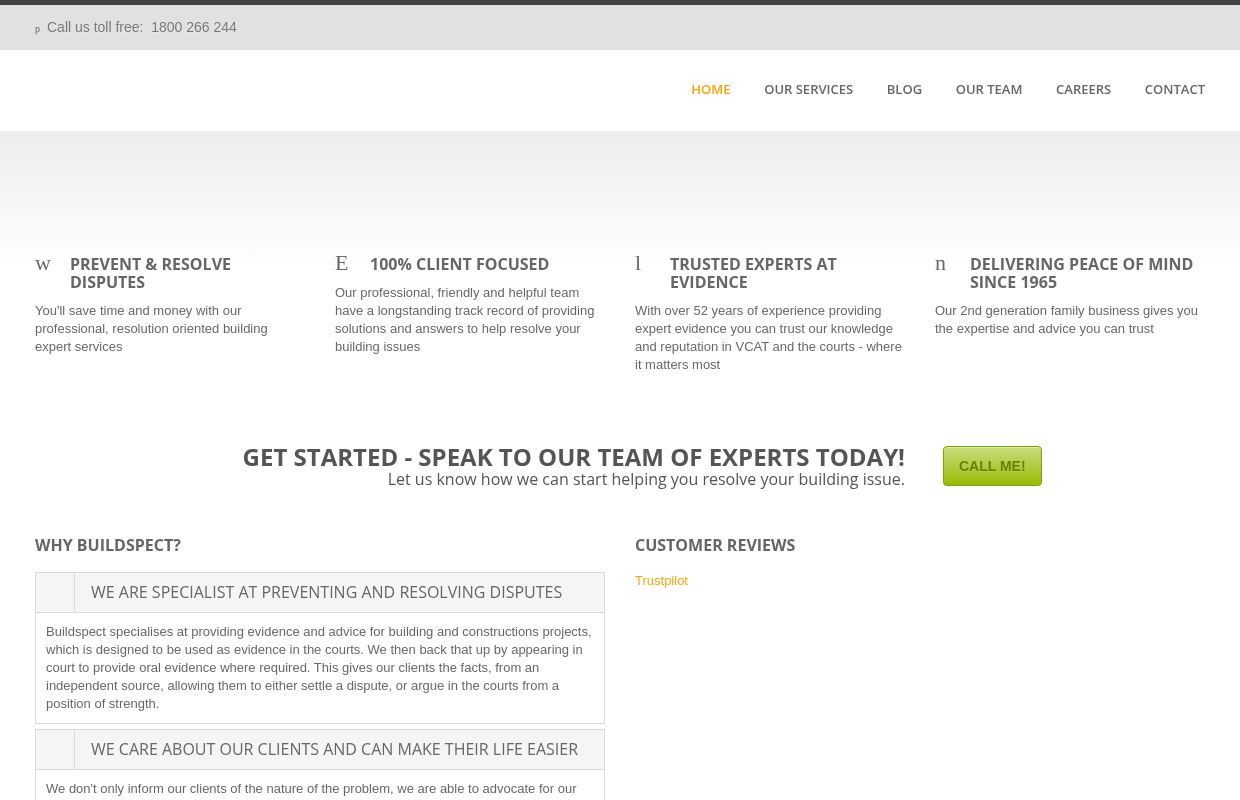Click 'Delivering Peace of Mind Since 1965' heading
The image size is (1240, 800).
pyautogui.click(x=1081, y=273)
